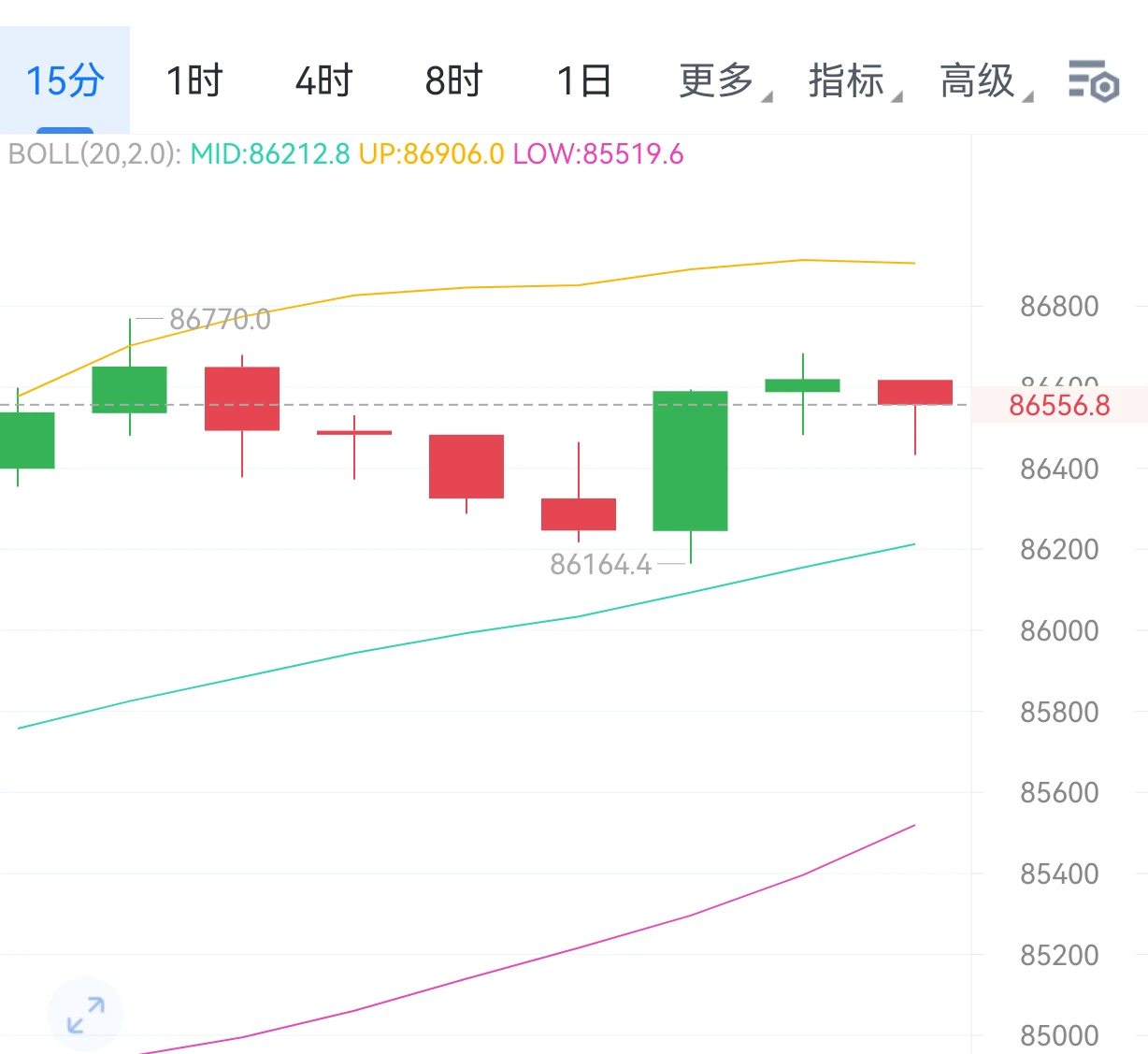Switch to the 4时 timeframe
Screen dimensions: 1148x1054
323,80
